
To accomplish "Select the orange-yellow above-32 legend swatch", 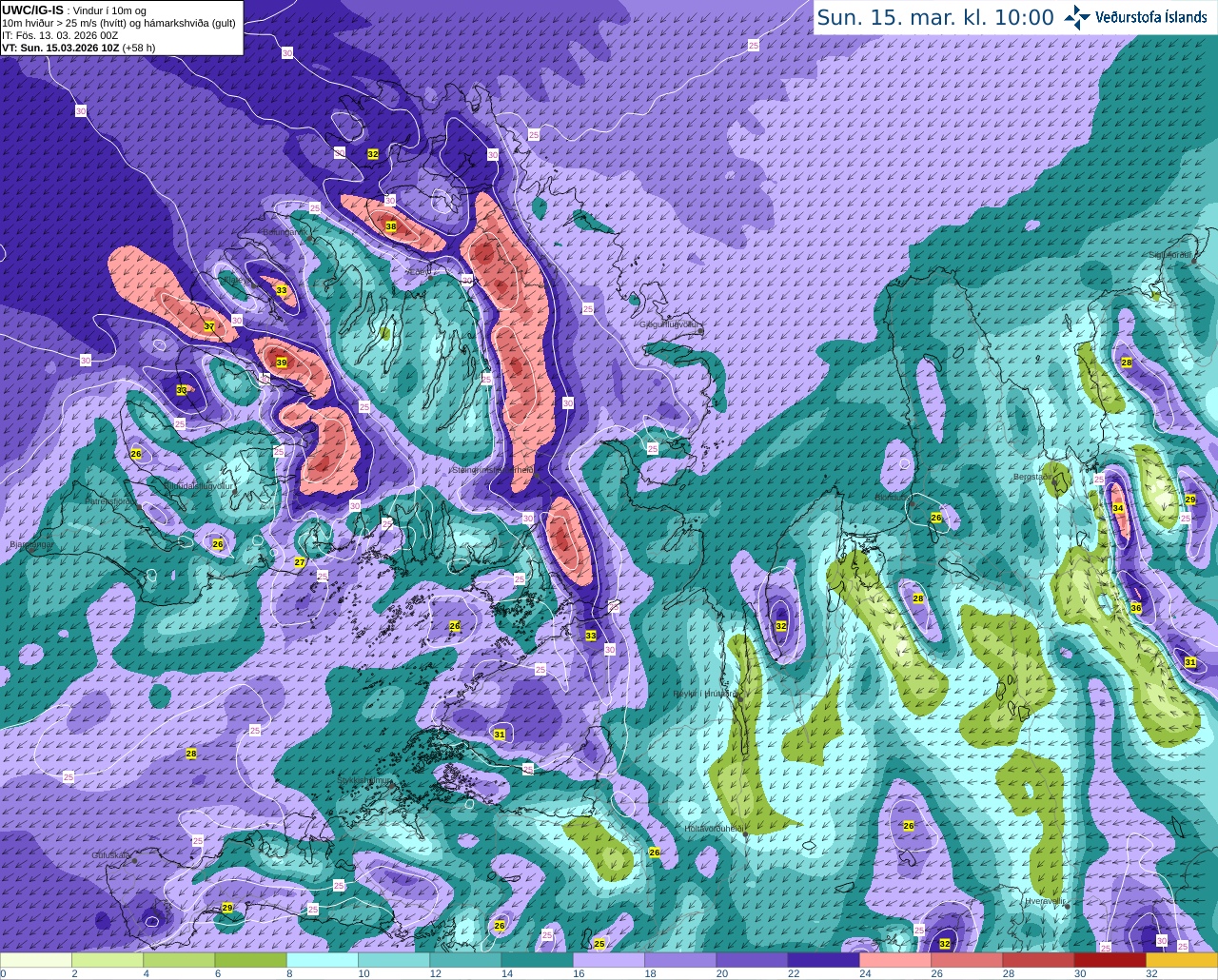I will pyautogui.click(x=1181, y=960).
